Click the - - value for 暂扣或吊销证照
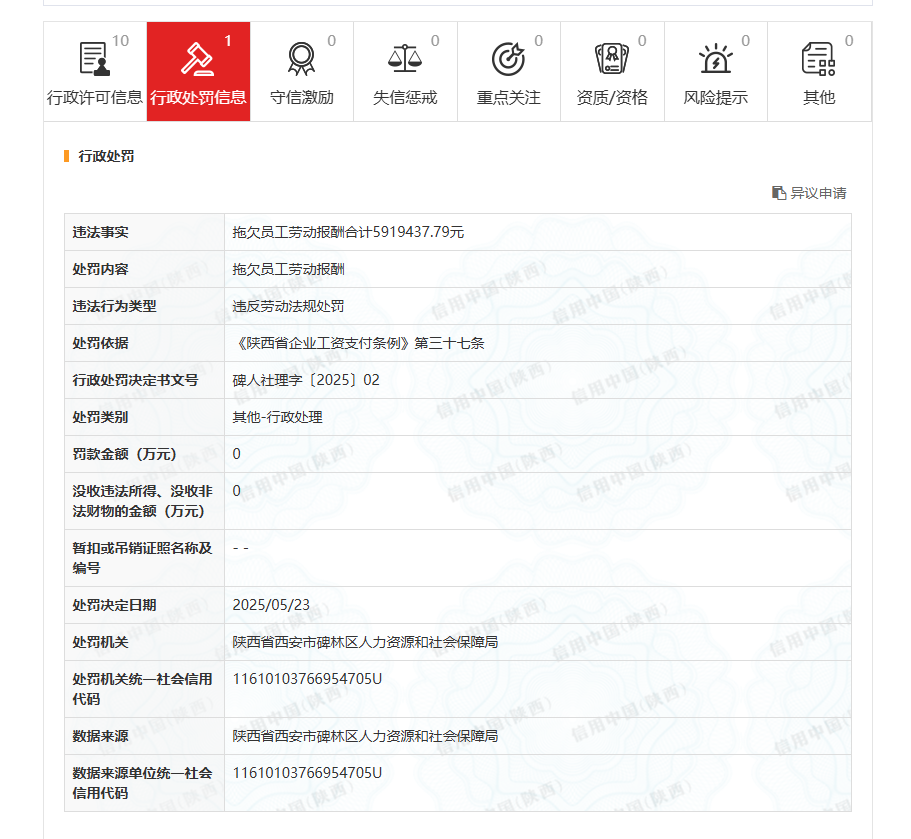This screenshot has width=911, height=839. (x=241, y=548)
